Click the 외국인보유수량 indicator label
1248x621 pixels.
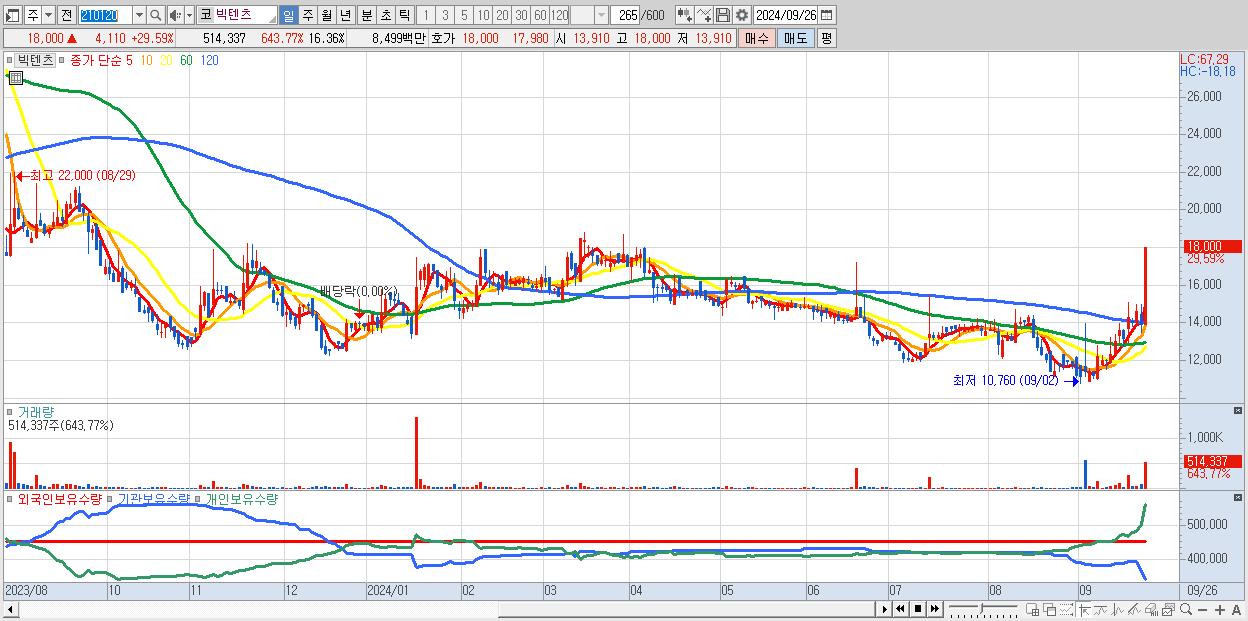coord(59,498)
